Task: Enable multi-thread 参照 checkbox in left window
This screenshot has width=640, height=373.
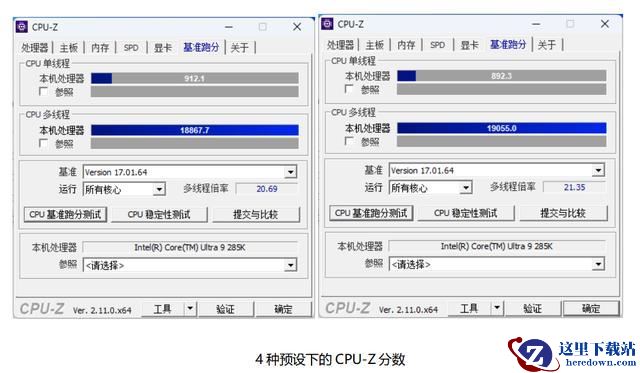Action: 43,143
